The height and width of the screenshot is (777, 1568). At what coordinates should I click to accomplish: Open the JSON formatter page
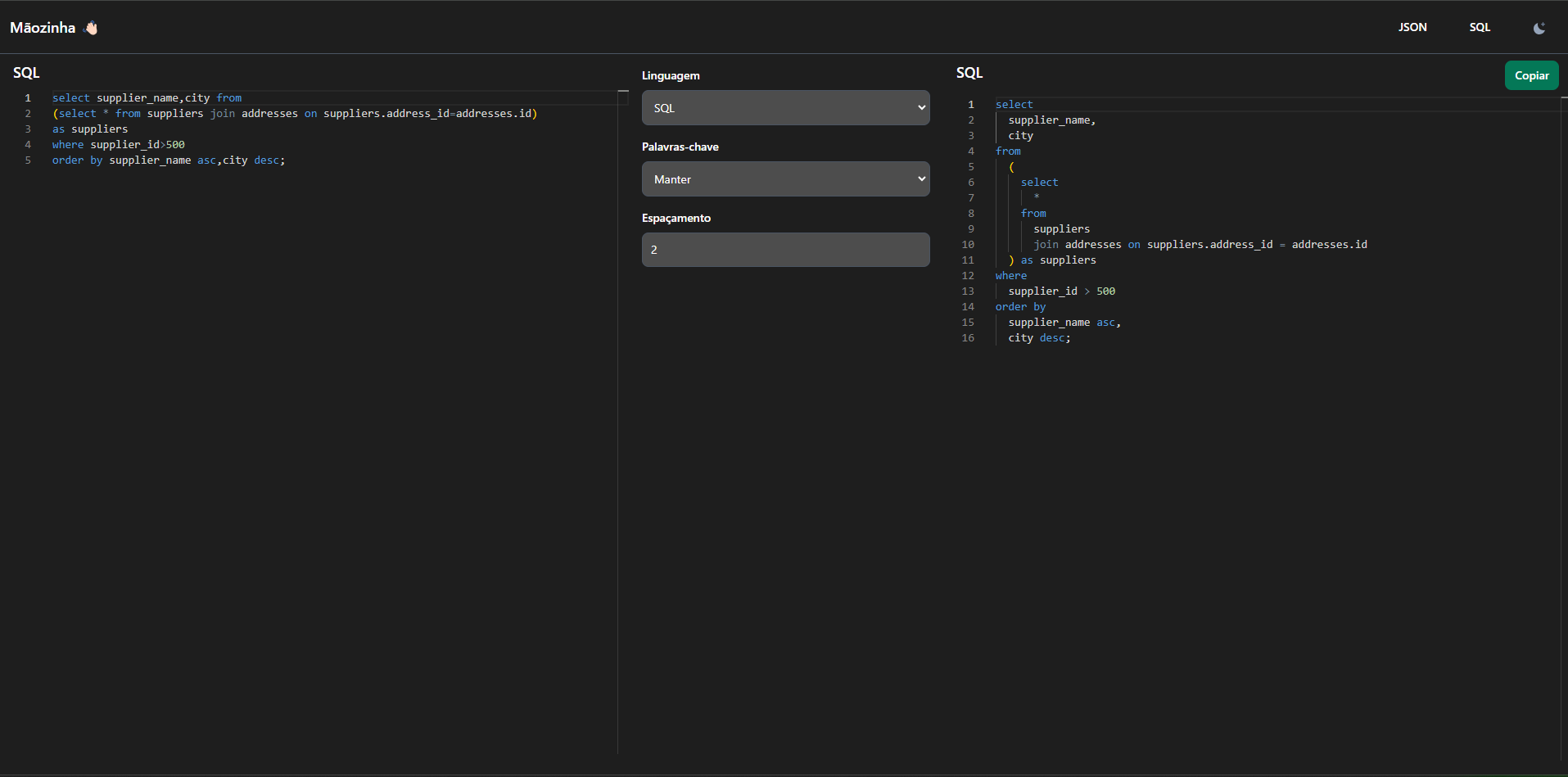coord(1412,27)
